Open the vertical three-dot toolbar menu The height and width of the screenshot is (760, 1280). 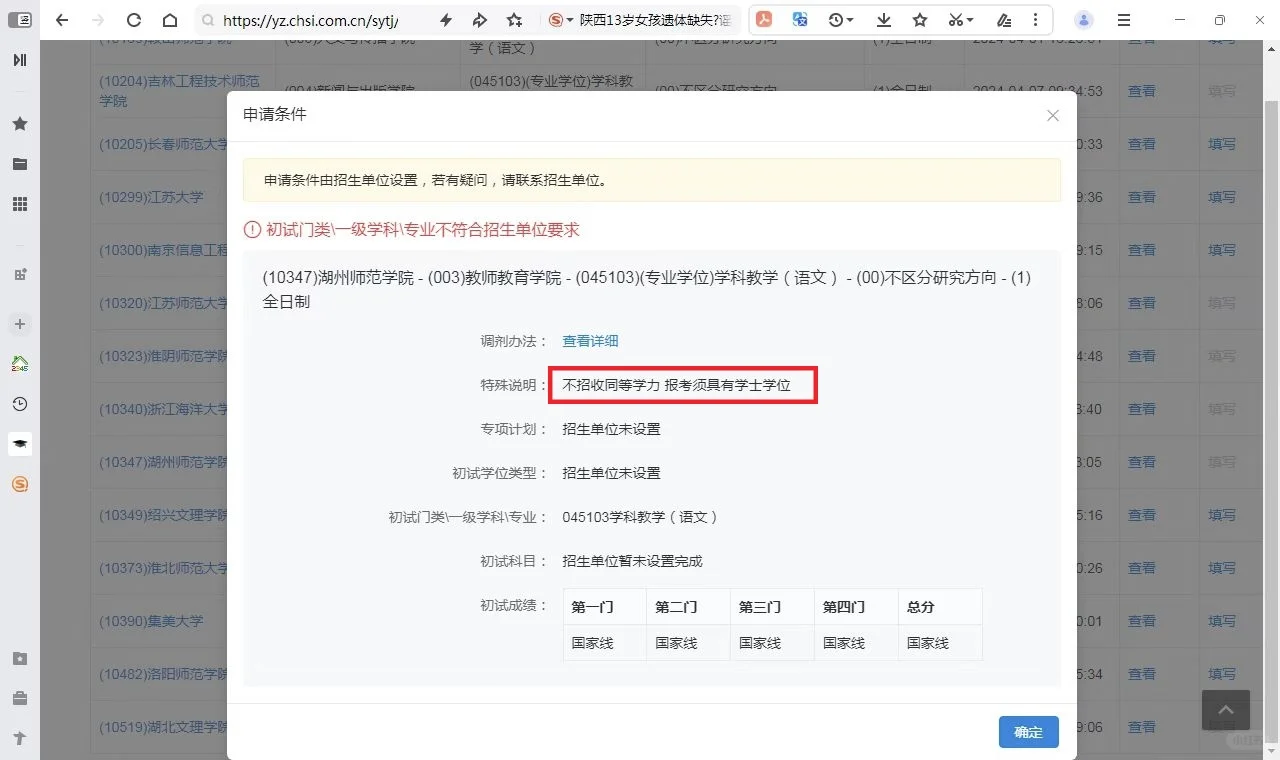1035,20
